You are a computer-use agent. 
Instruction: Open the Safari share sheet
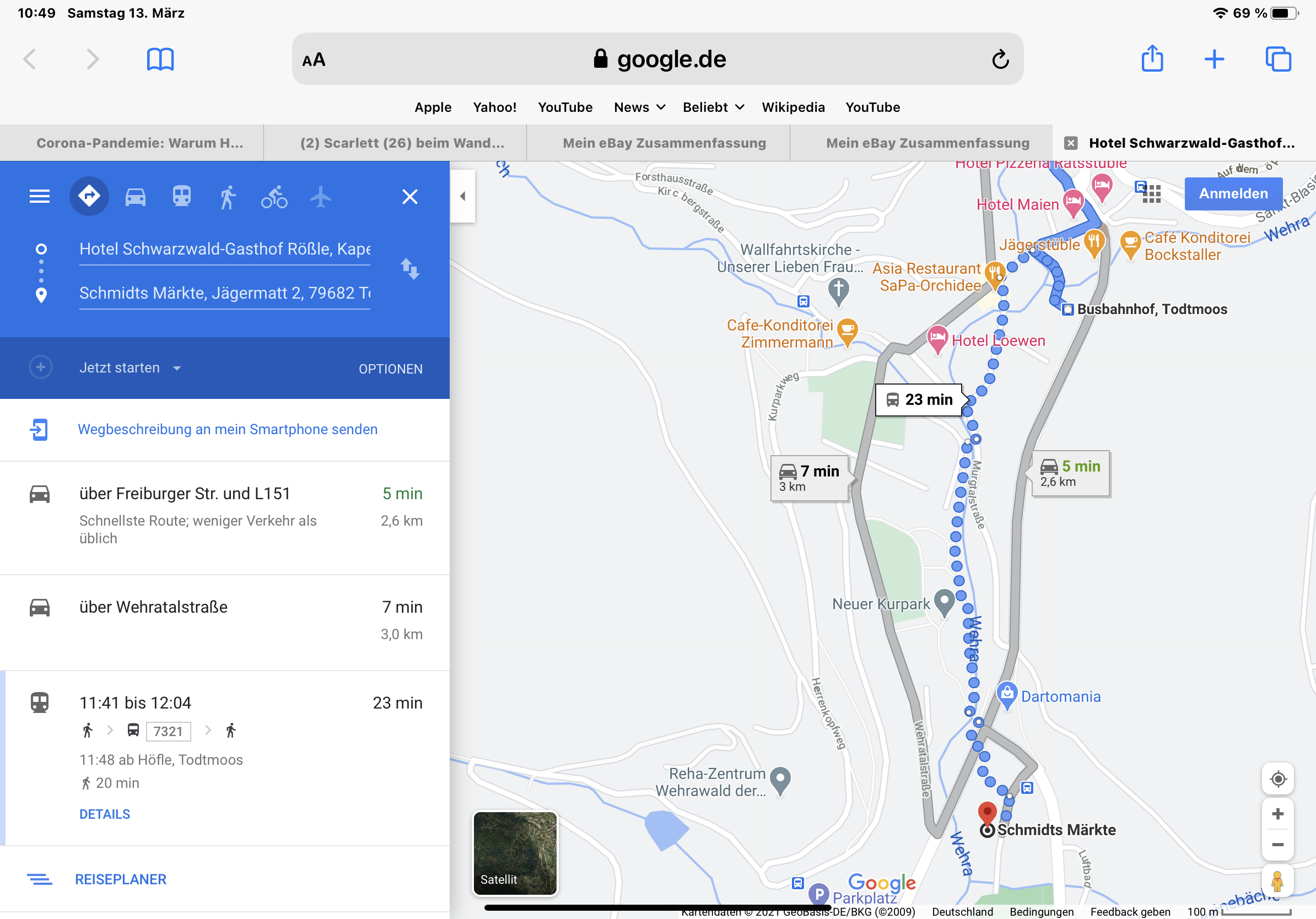point(1152,58)
